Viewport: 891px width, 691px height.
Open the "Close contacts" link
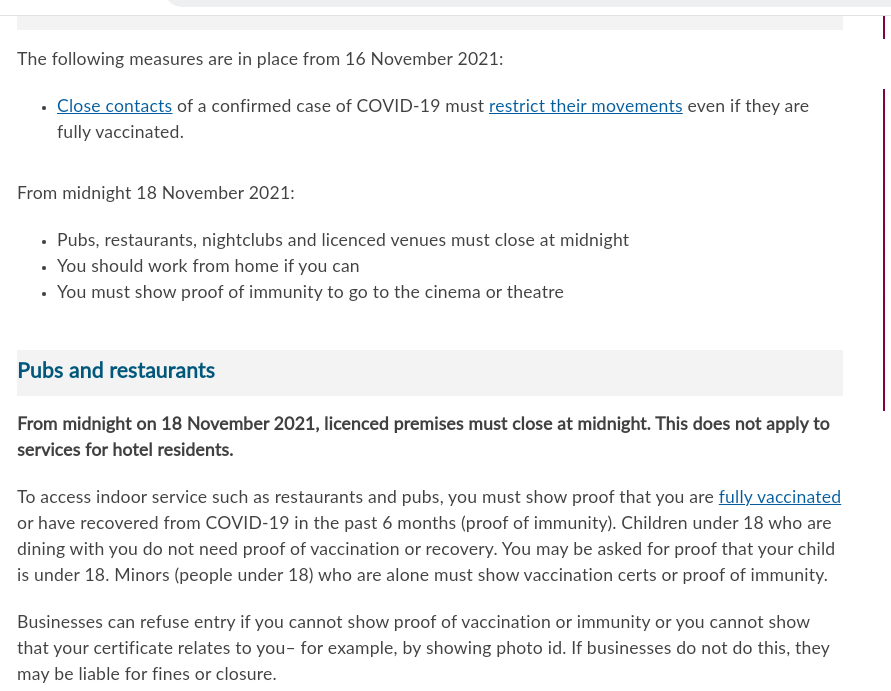pyautogui.click(x=114, y=107)
